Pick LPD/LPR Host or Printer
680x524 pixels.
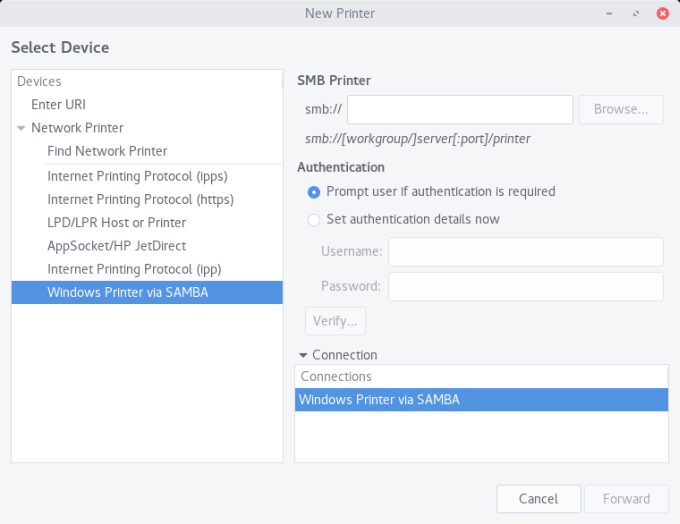(x=116, y=222)
